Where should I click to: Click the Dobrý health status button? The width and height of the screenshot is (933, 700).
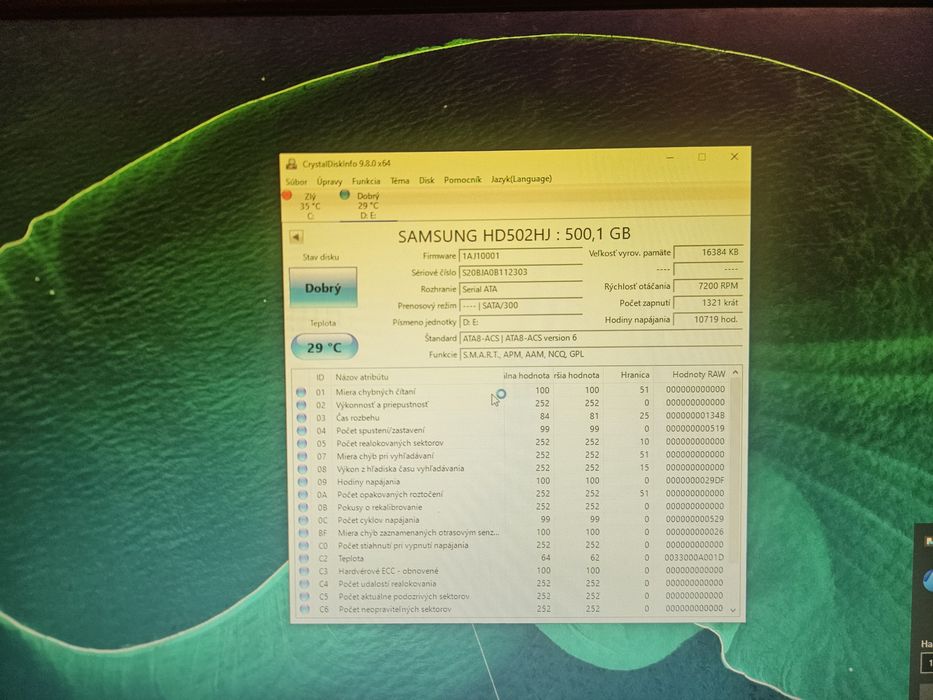pos(323,288)
